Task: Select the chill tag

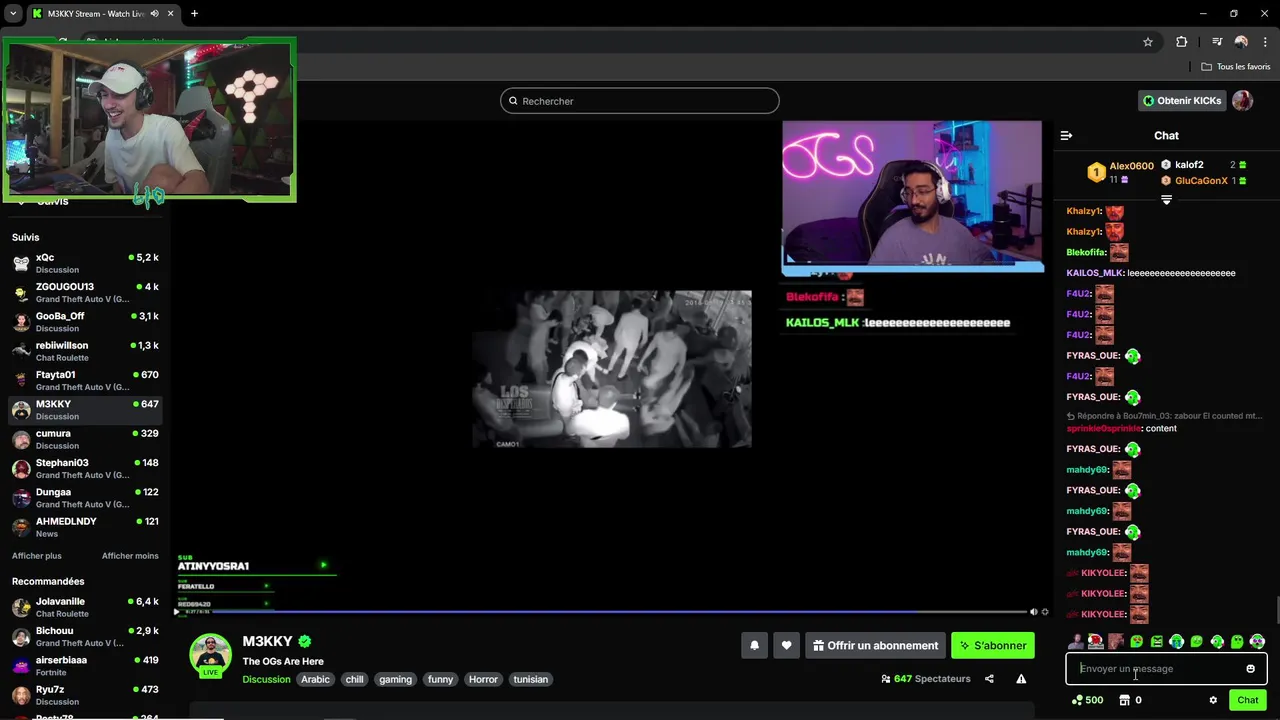Action: (354, 679)
